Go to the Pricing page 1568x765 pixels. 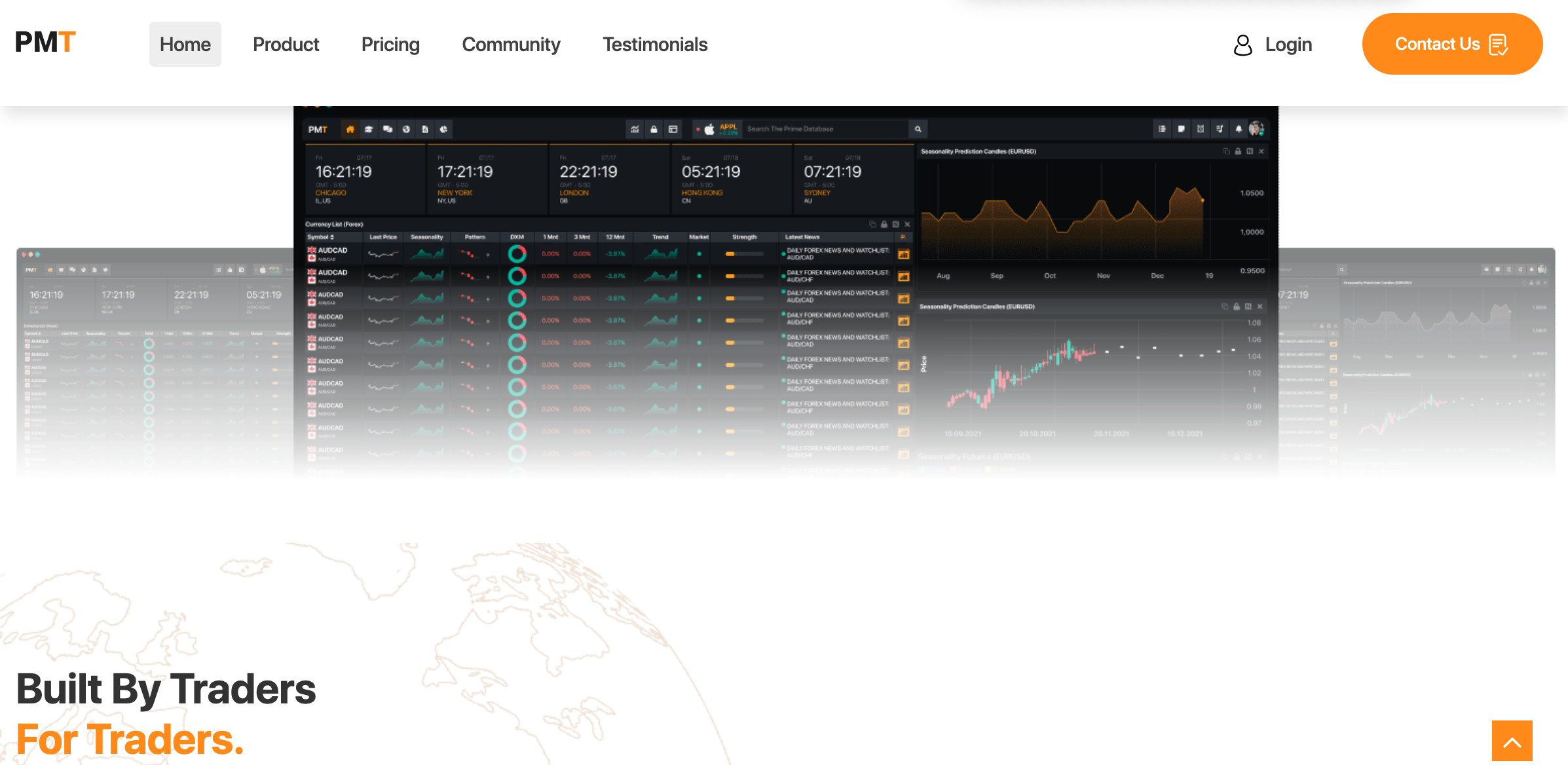point(390,45)
